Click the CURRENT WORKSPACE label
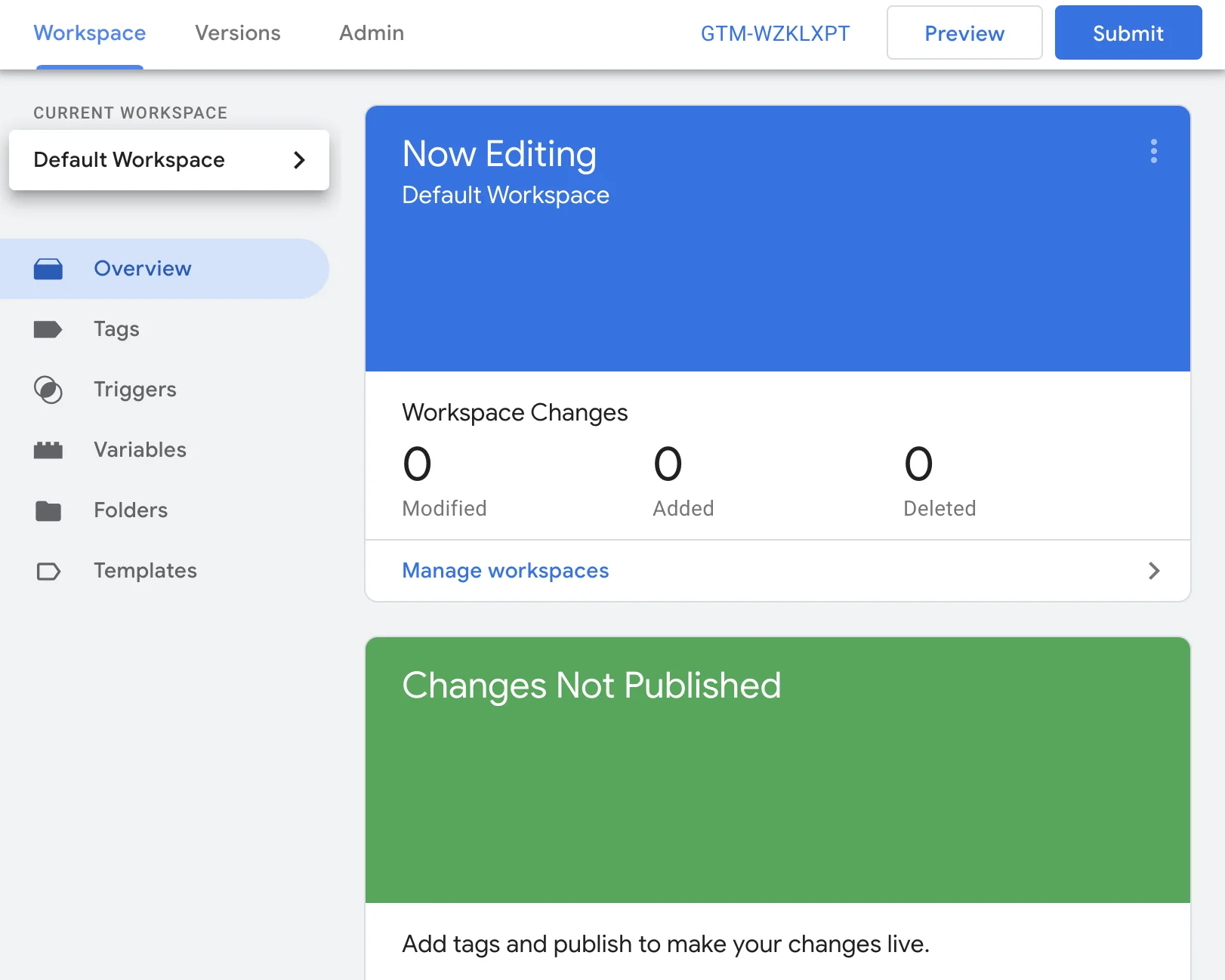 [x=131, y=113]
